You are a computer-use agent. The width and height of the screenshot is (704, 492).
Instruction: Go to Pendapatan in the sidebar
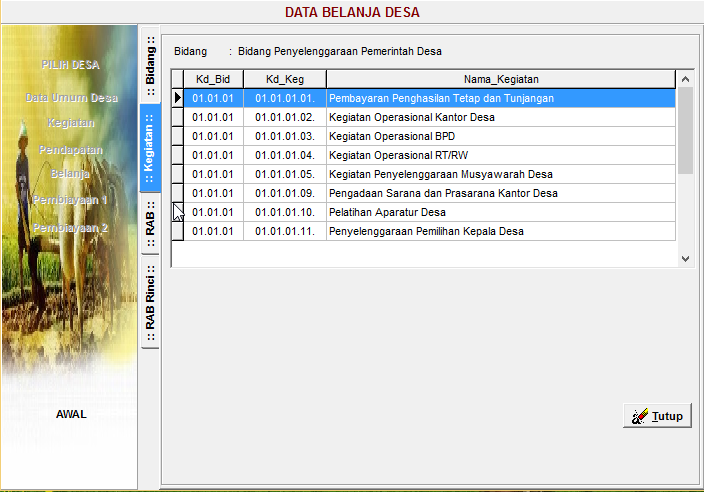pyautogui.click(x=70, y=149)
